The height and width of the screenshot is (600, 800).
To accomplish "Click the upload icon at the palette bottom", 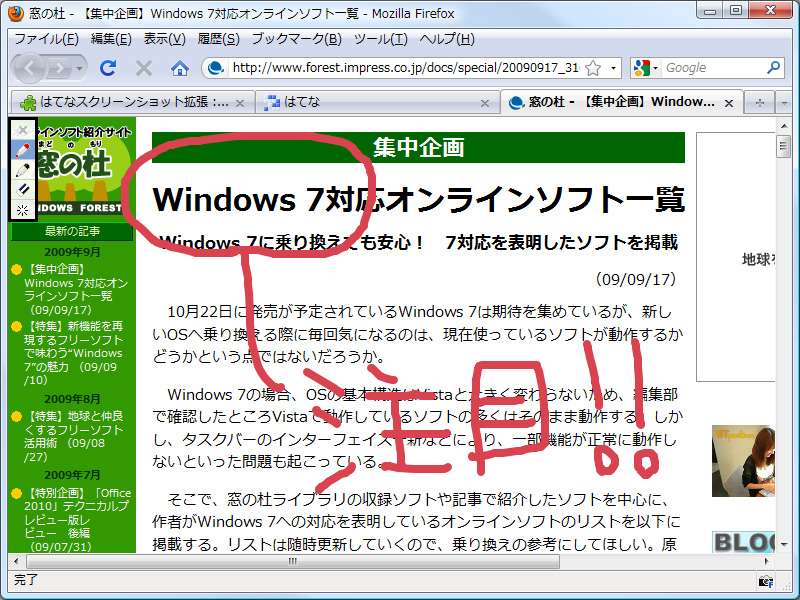I will tap(24, 211).
